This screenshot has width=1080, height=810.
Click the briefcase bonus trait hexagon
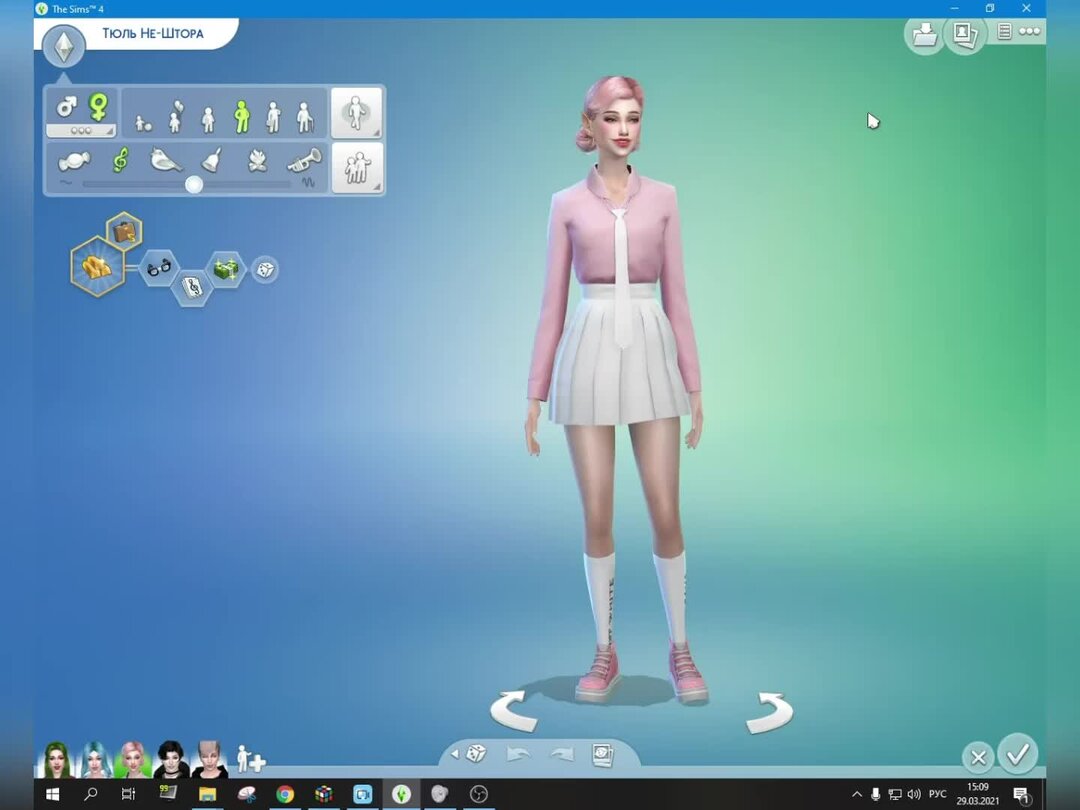tap(124, 232)
